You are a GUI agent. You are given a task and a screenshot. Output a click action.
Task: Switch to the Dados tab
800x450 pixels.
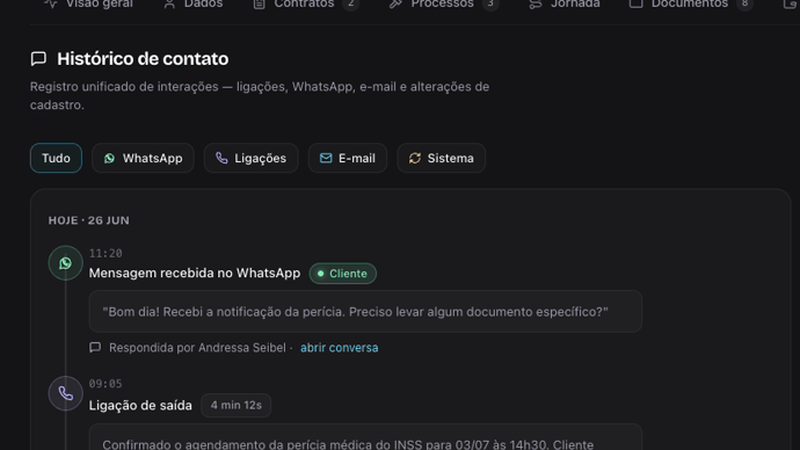tap(193, 4)
